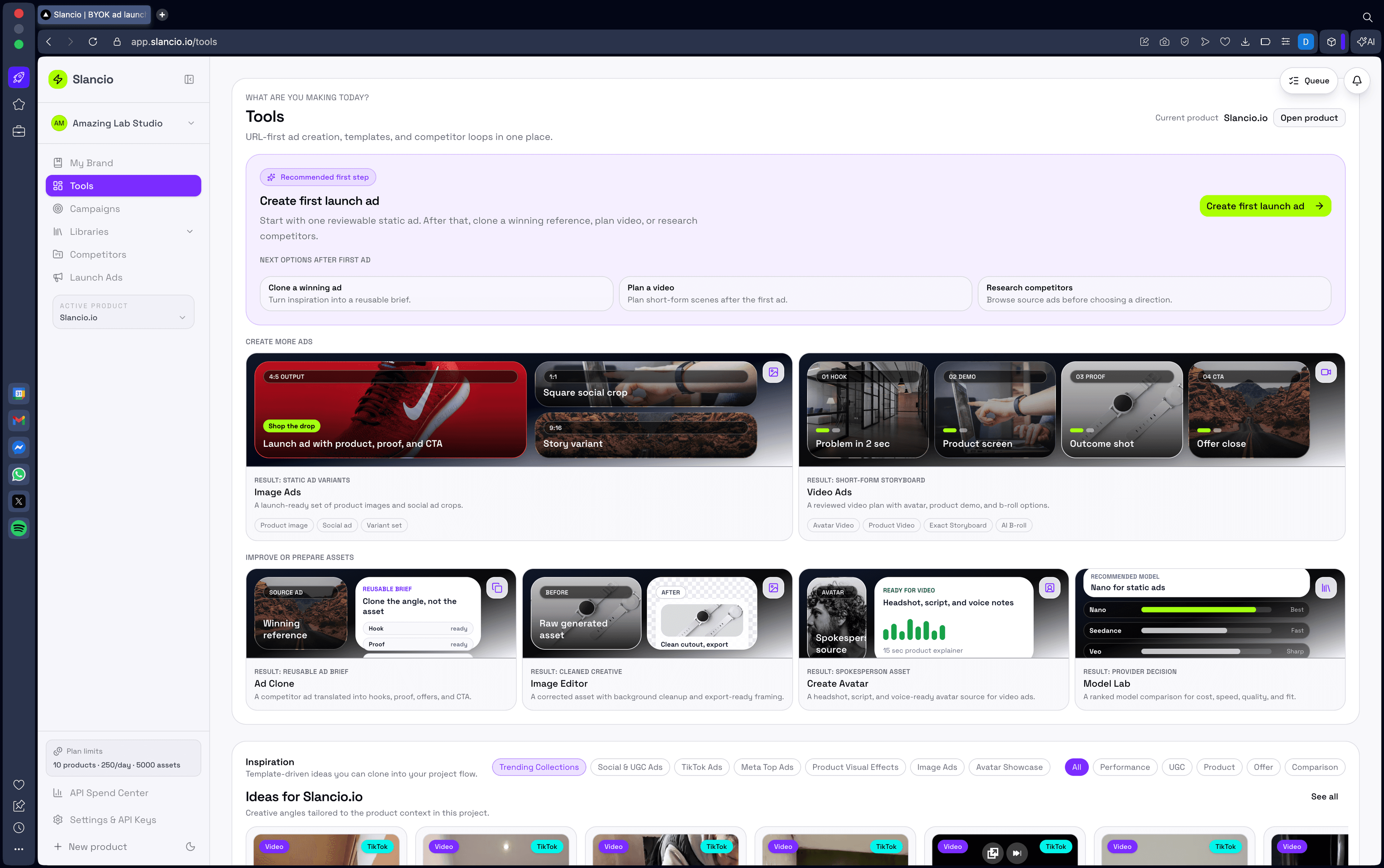Open the Queue button

tap(1308, 80)
